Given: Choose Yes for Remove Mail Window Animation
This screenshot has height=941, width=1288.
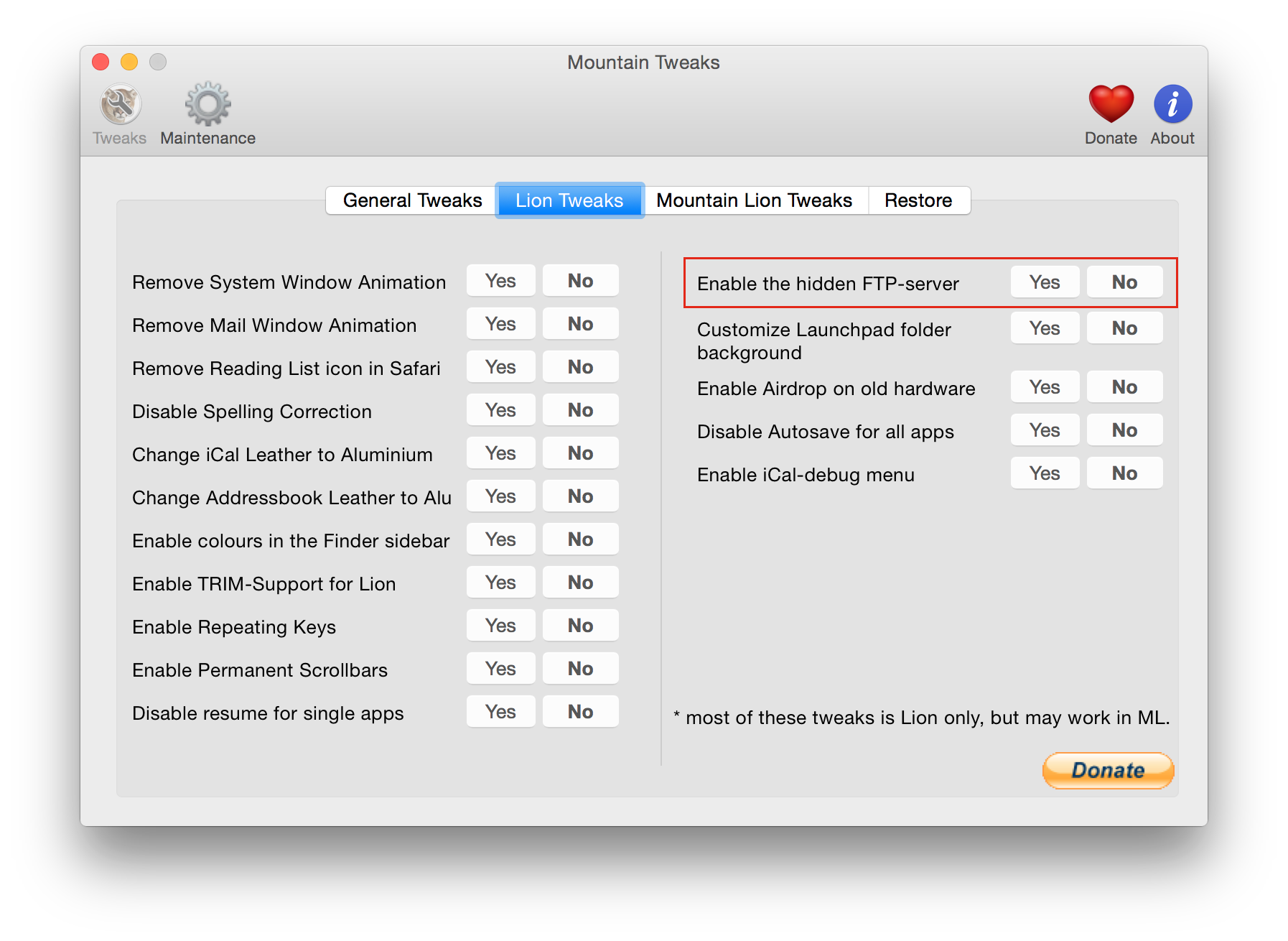Looking at the screenshot, I should pyautogui.click(x=500, y=324).
